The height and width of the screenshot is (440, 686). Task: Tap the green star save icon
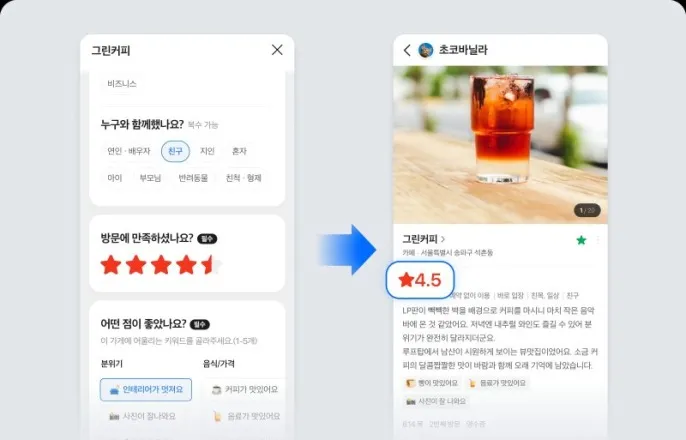pos(581,240)
